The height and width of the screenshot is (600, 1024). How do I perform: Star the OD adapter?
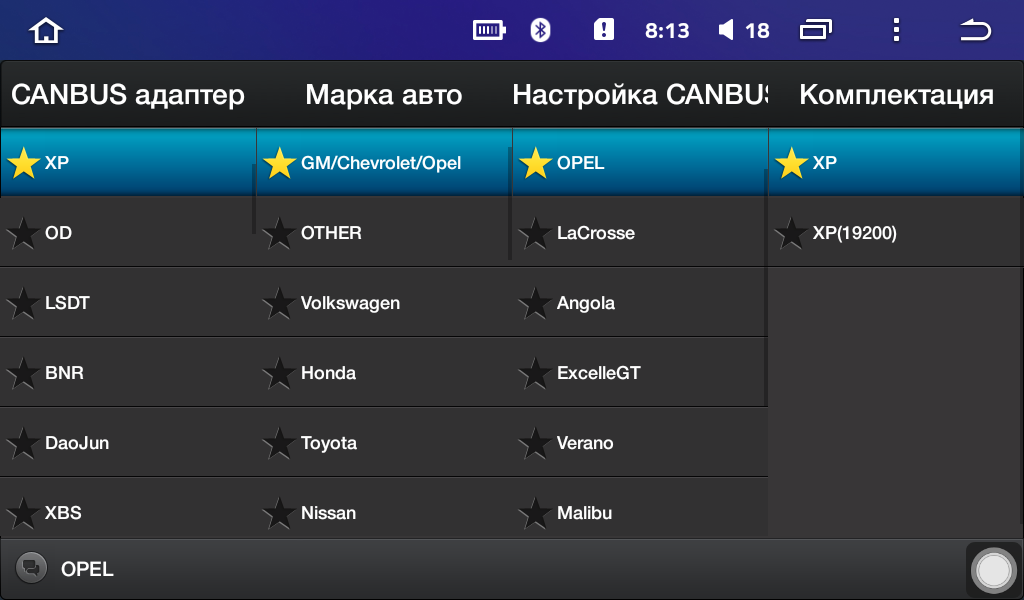24,233
